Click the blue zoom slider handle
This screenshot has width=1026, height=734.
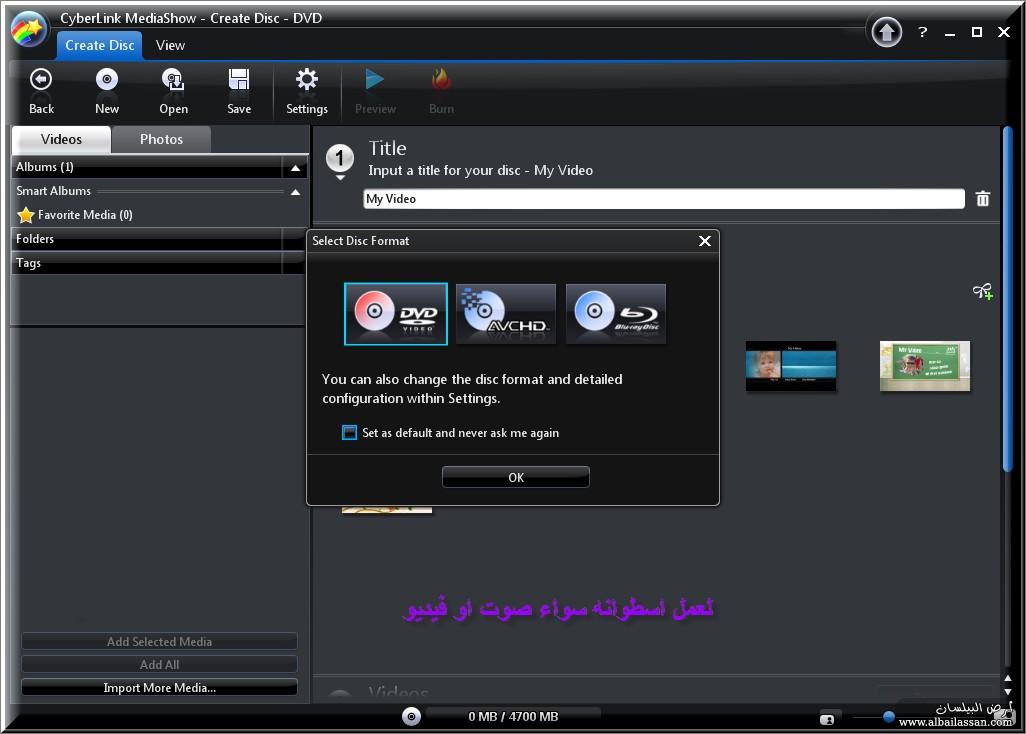point(889,716)
